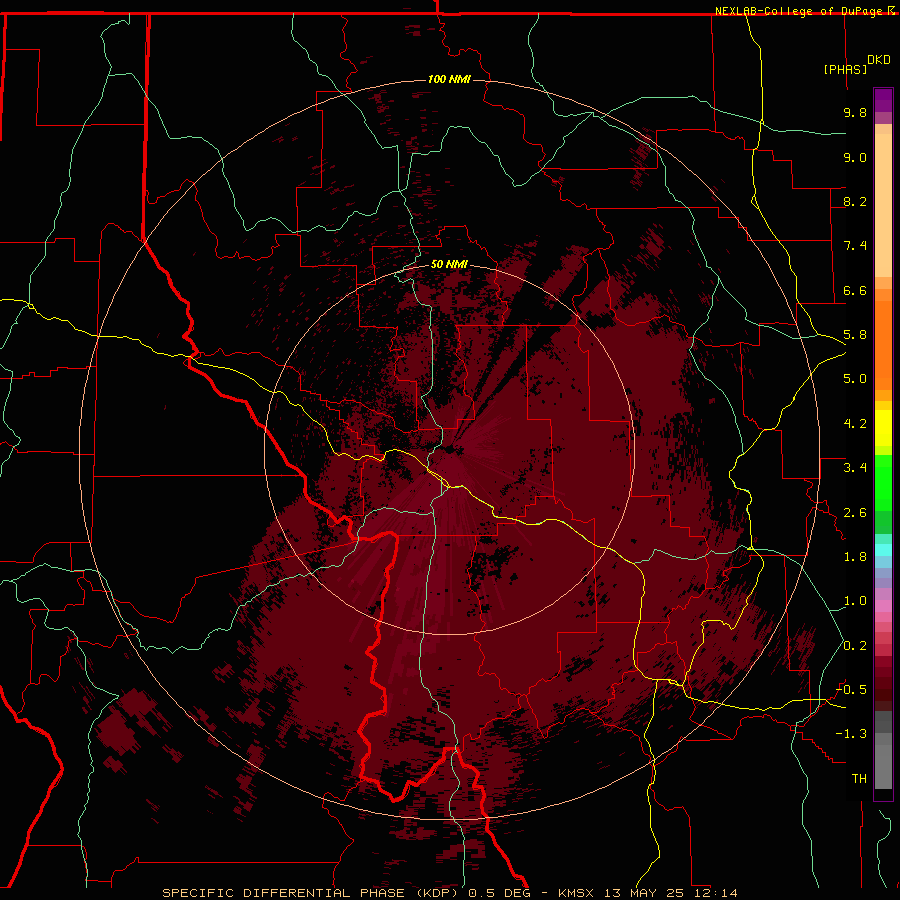Viewport: 900px width, 900px height.
Task: Pick the light peach swatch on the color bar
Action: [x=883, y=205]
